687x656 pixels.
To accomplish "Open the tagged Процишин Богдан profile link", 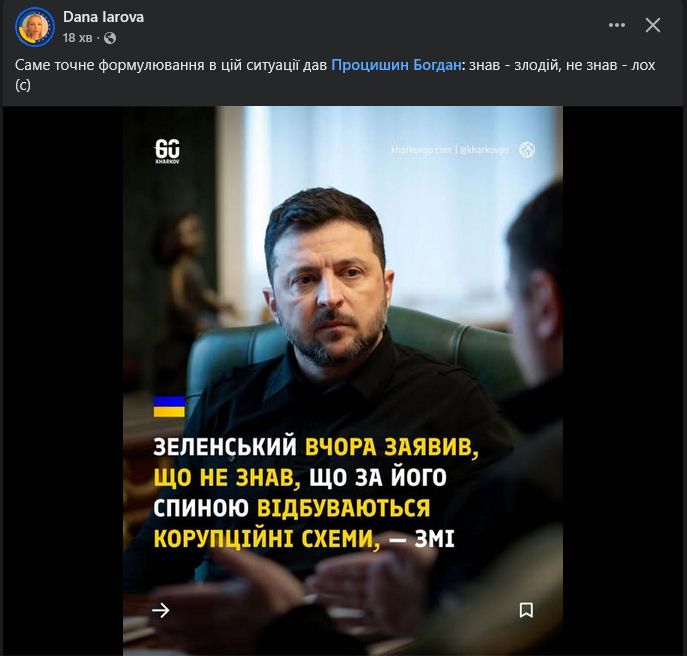I will [x=396, y=65].
